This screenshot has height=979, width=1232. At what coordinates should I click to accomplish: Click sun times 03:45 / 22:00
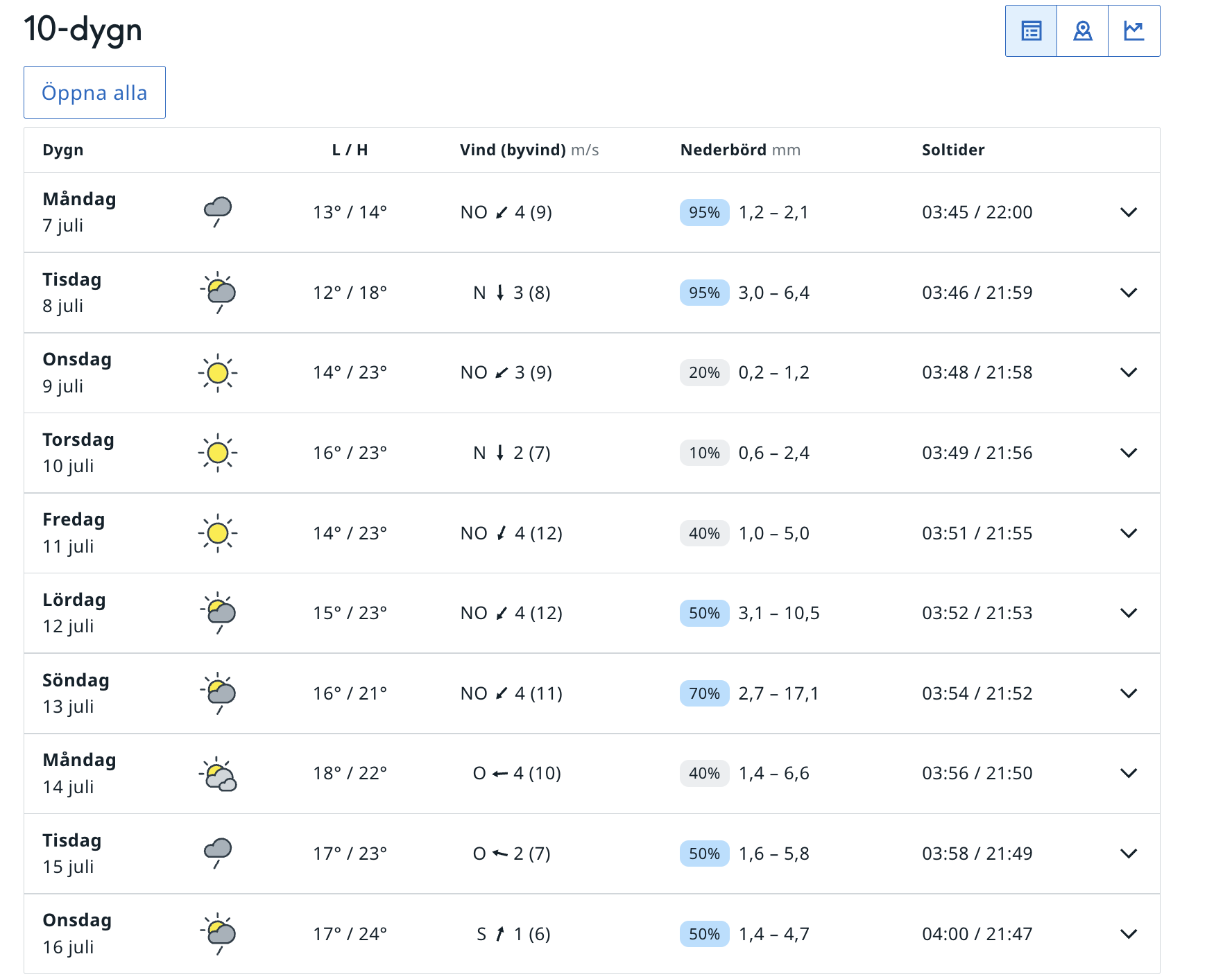click(x=977, y=212)
